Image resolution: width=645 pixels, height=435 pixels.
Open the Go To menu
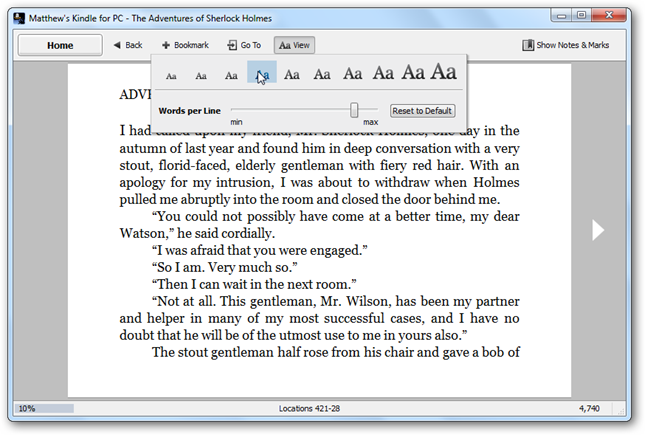coord(244,45)
